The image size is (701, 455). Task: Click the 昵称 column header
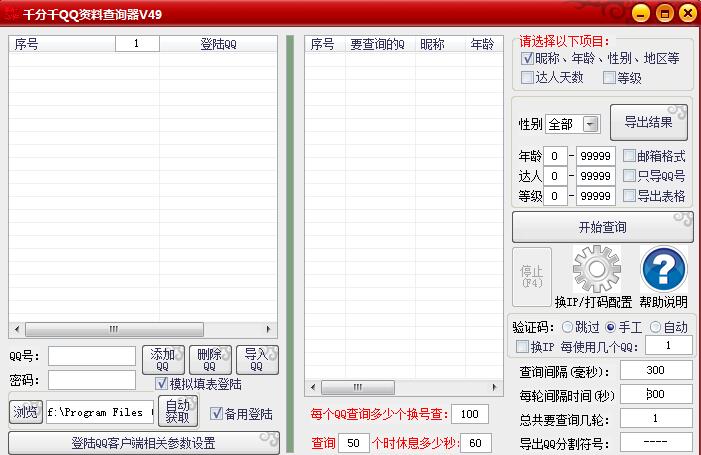440,44
